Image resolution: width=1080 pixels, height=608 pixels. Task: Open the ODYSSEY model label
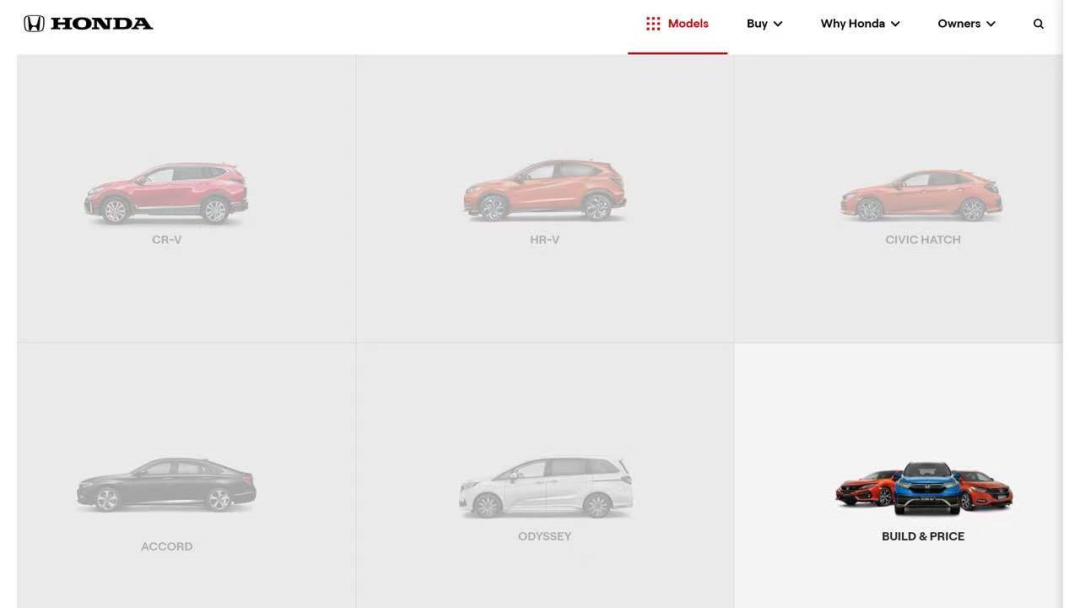pos(545,536)
